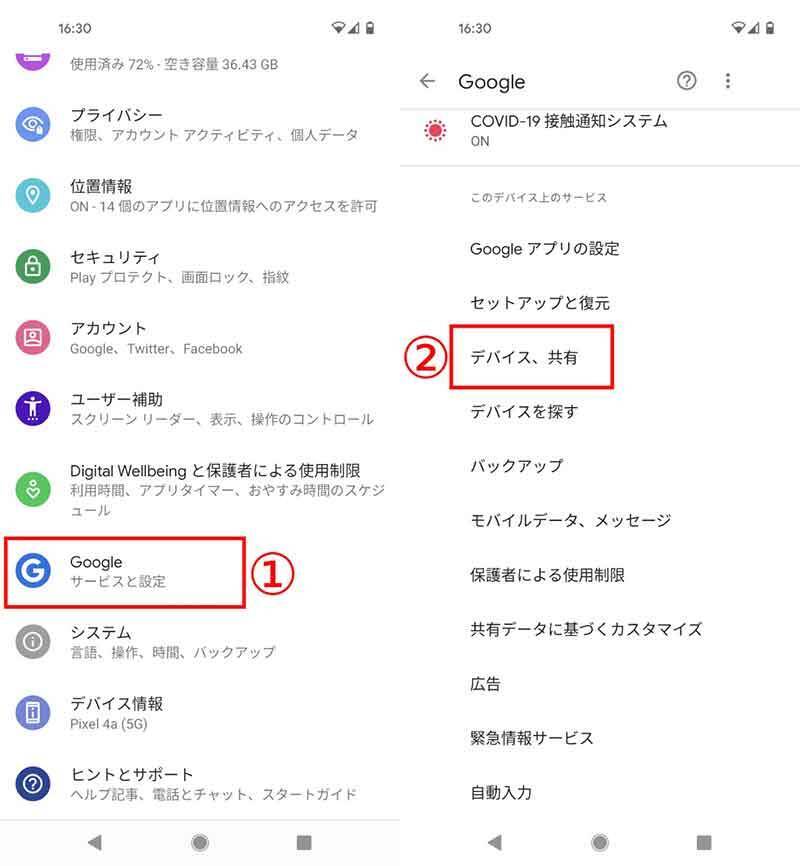Tap the Tips and Support question icon
This screenshot has height=866, width=800.
(x=33, y=784)
